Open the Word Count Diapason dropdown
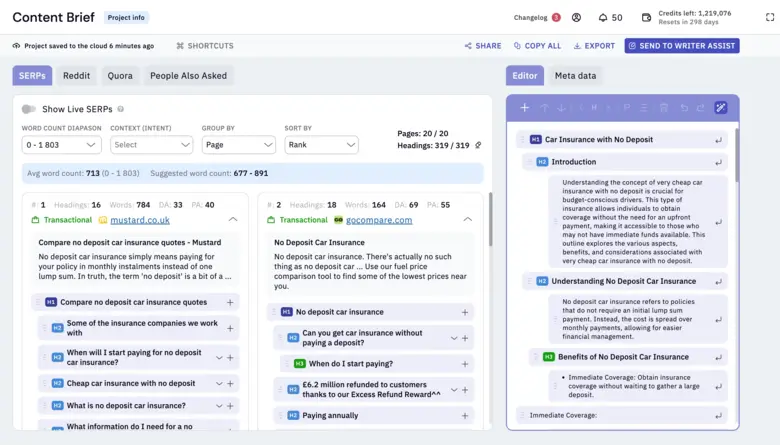This screenshot has height=445, width=780. pyautogui.click(x=62, y=145)
